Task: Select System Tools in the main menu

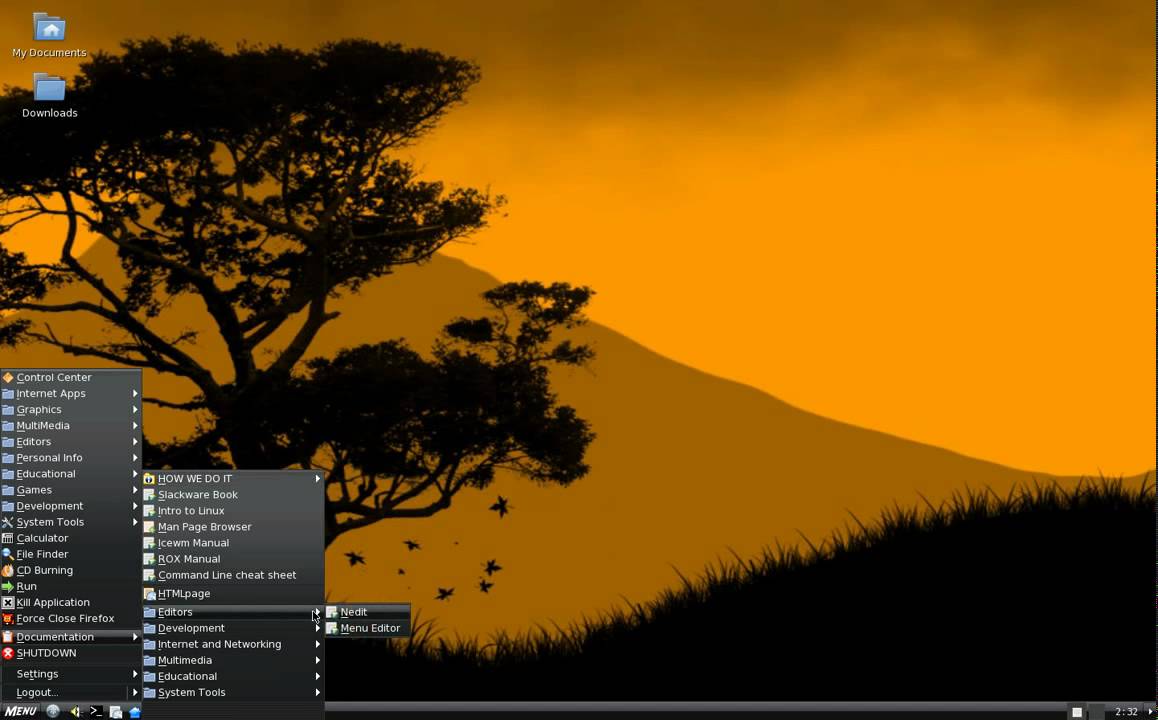Action: pos(71,522)
